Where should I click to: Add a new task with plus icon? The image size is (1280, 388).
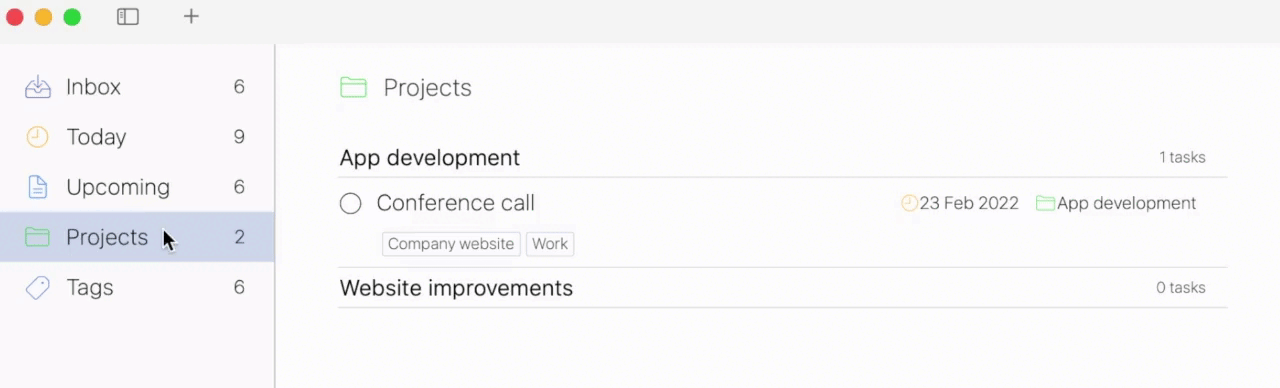pyautogui.click(x=191, y=16)
